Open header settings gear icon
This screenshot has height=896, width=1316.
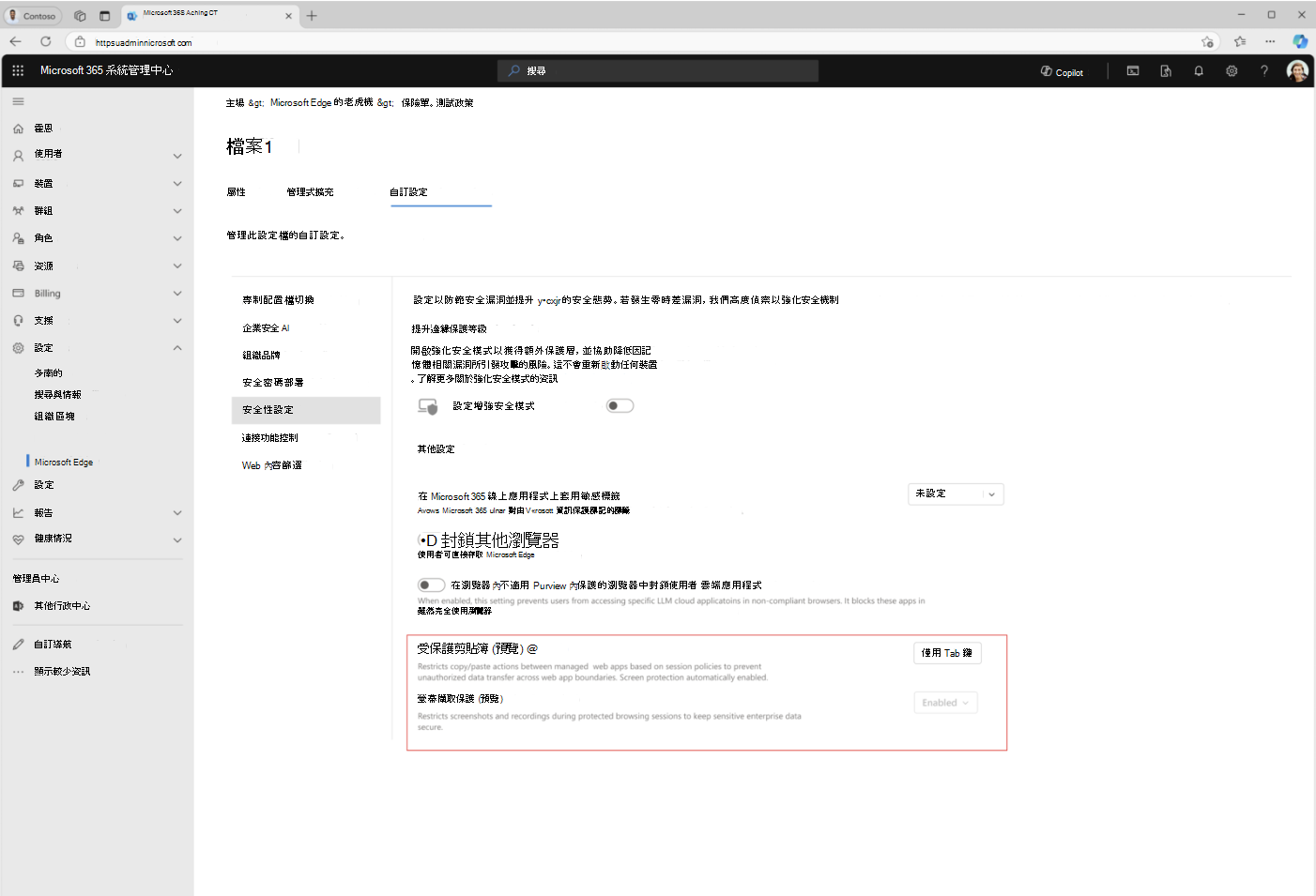[1232, 71]
